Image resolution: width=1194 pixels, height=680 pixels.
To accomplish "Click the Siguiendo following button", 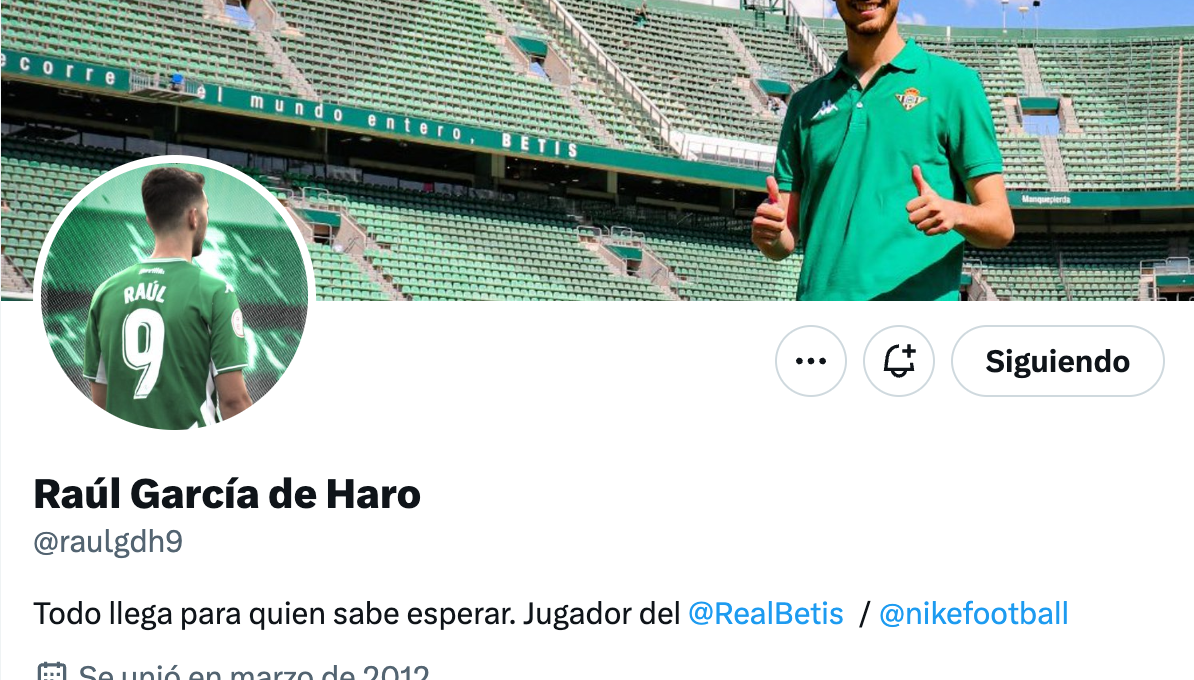I will (x=1058, y=361).
